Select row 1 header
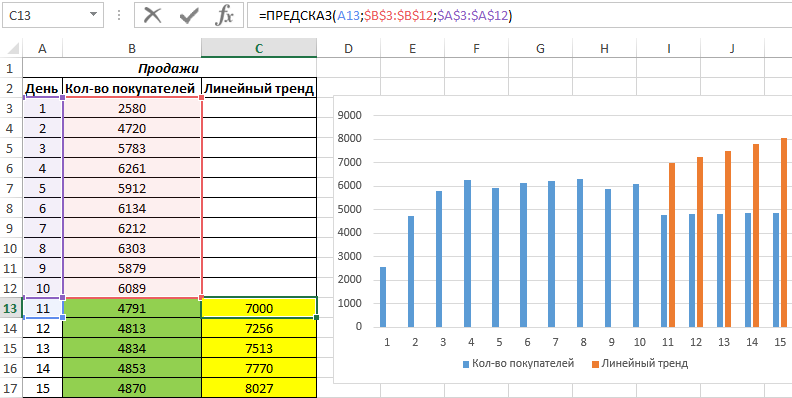 11,68
